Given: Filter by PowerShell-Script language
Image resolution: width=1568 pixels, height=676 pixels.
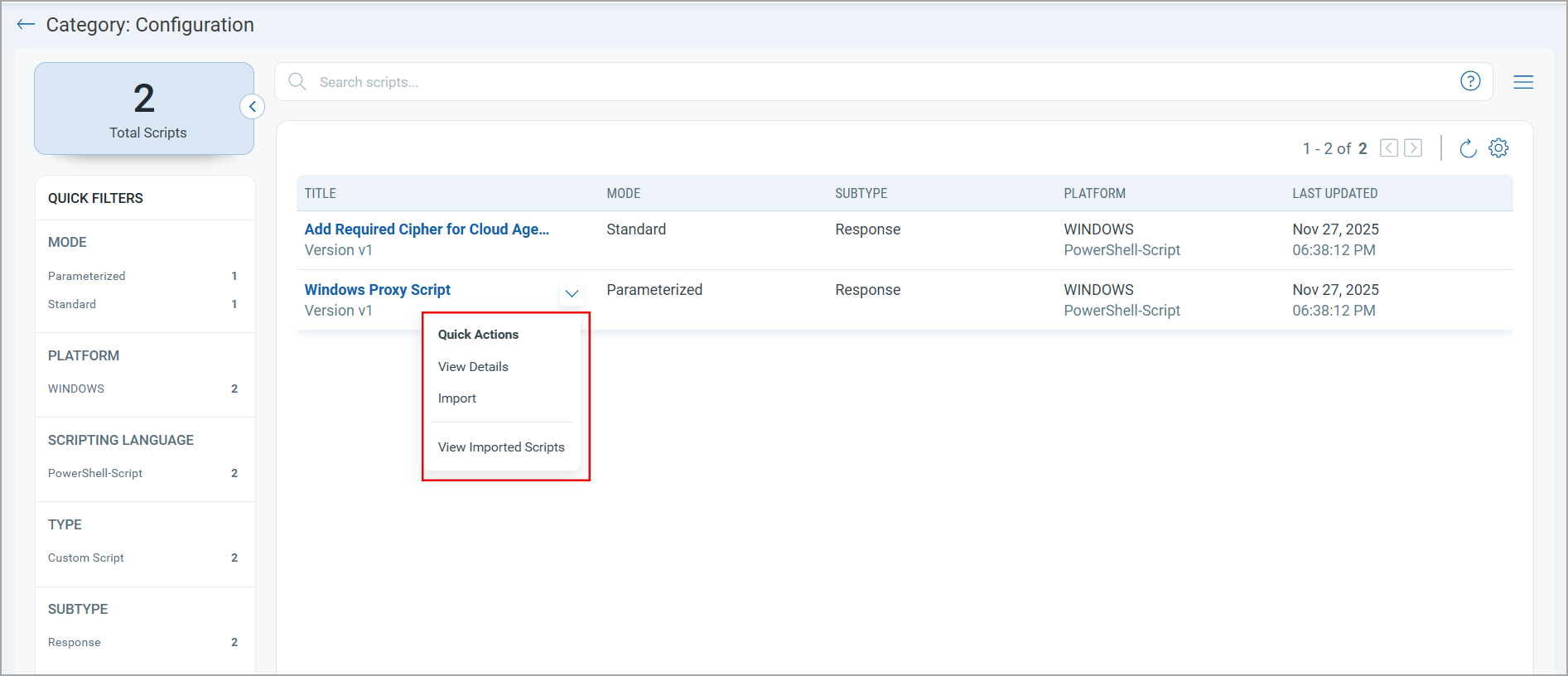Looking at the screenshot, I should (x=95, y=473).
